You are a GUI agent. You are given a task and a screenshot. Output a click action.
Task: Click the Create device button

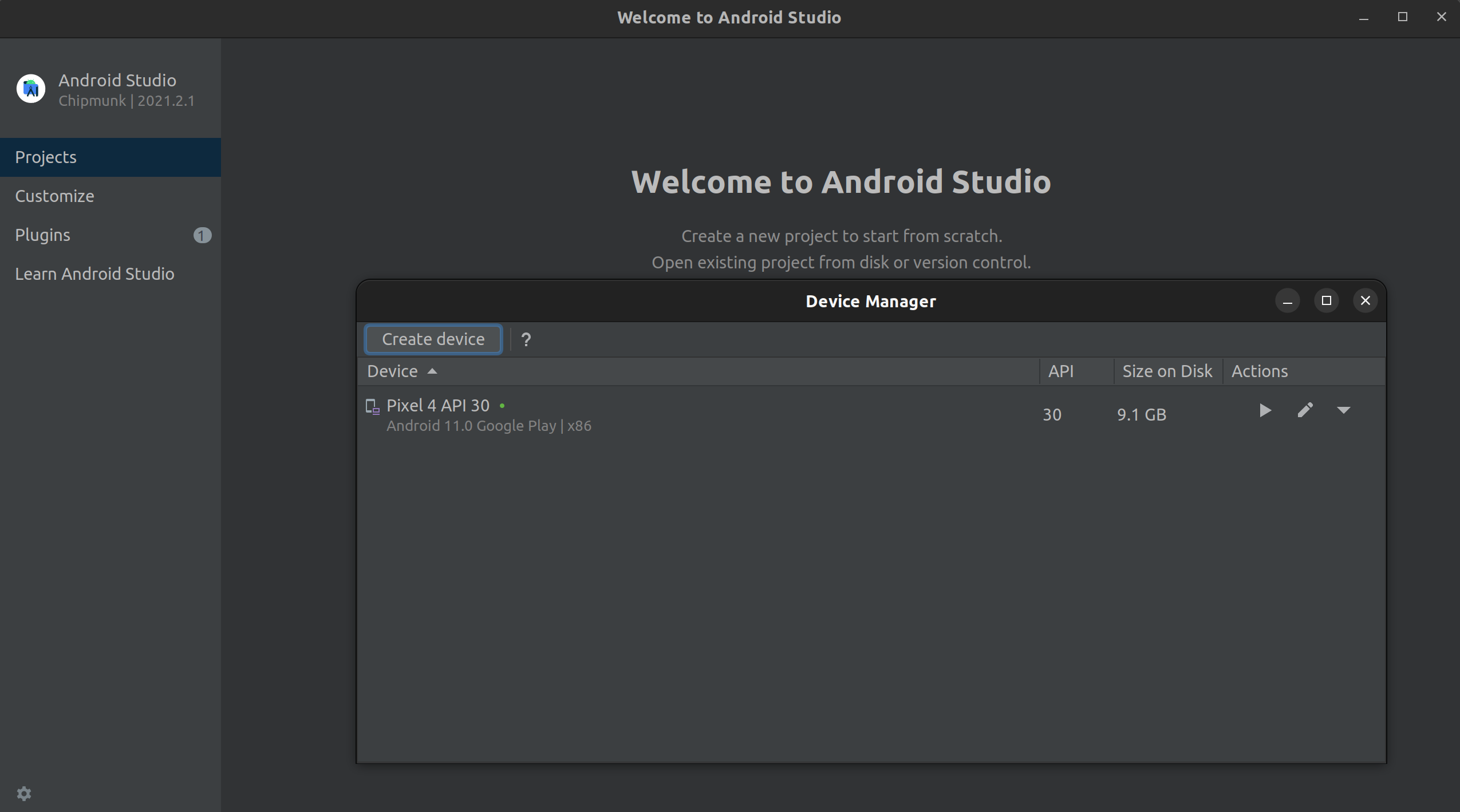(433, 339)
